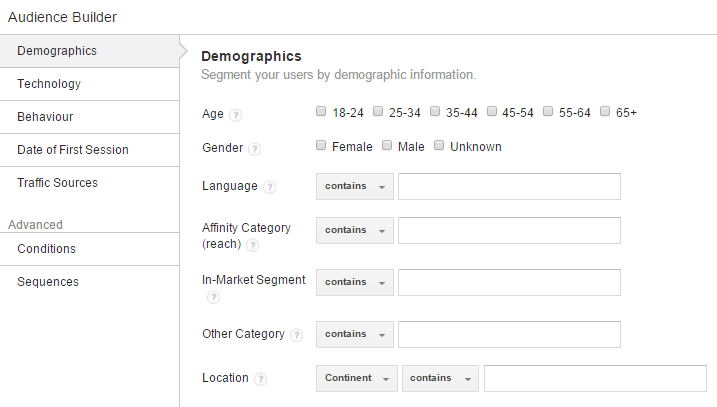
Task: Click the Other Category help icon
Action: pos(297,335)
